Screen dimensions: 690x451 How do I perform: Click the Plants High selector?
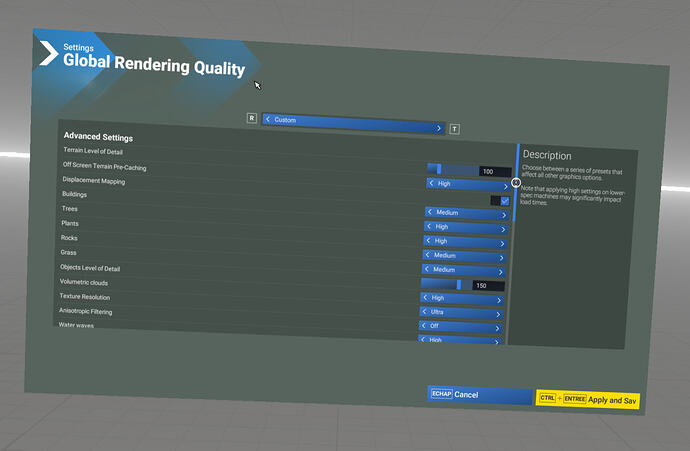coord(465,242)
